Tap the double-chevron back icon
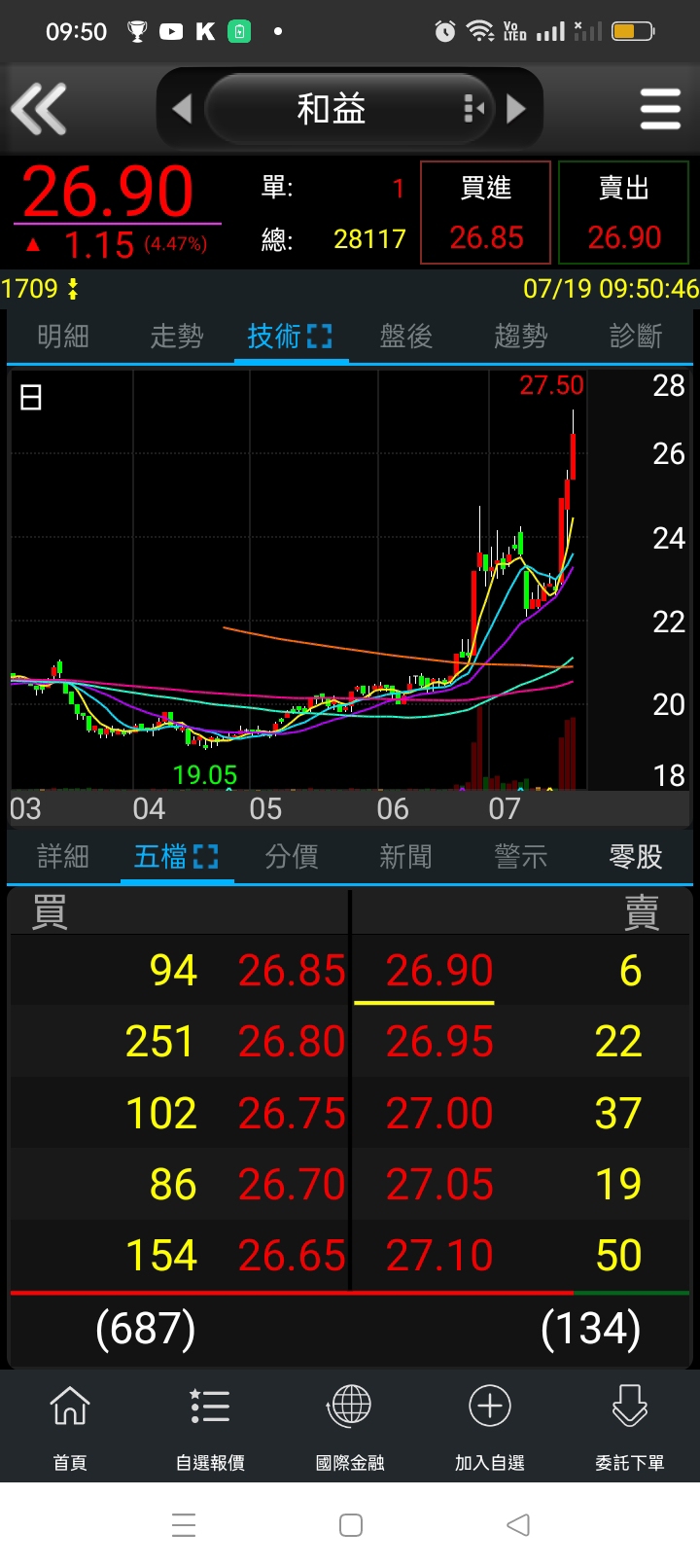The height and width of the screenshot is (1568, 700). (x=39, y=108)
